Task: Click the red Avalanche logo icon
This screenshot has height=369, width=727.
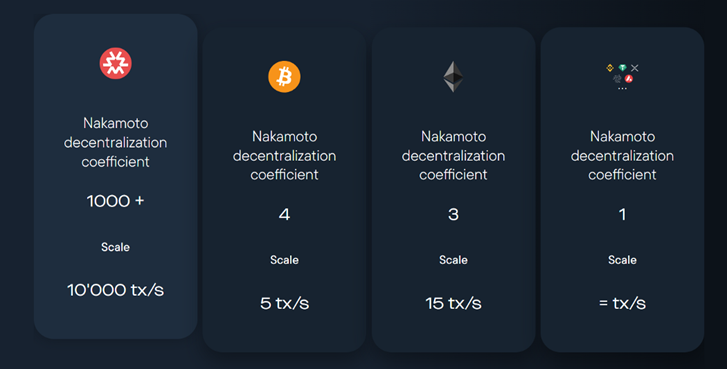Action: click(x=629, y=79)
